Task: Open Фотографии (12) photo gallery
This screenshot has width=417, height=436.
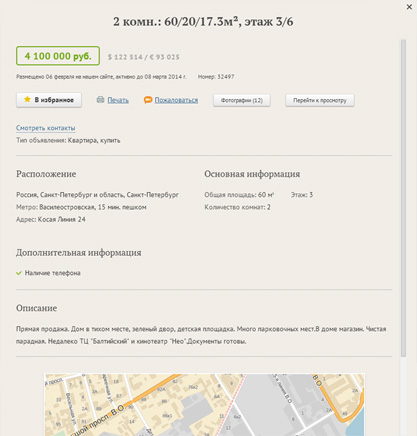Action: coord(242,100)
